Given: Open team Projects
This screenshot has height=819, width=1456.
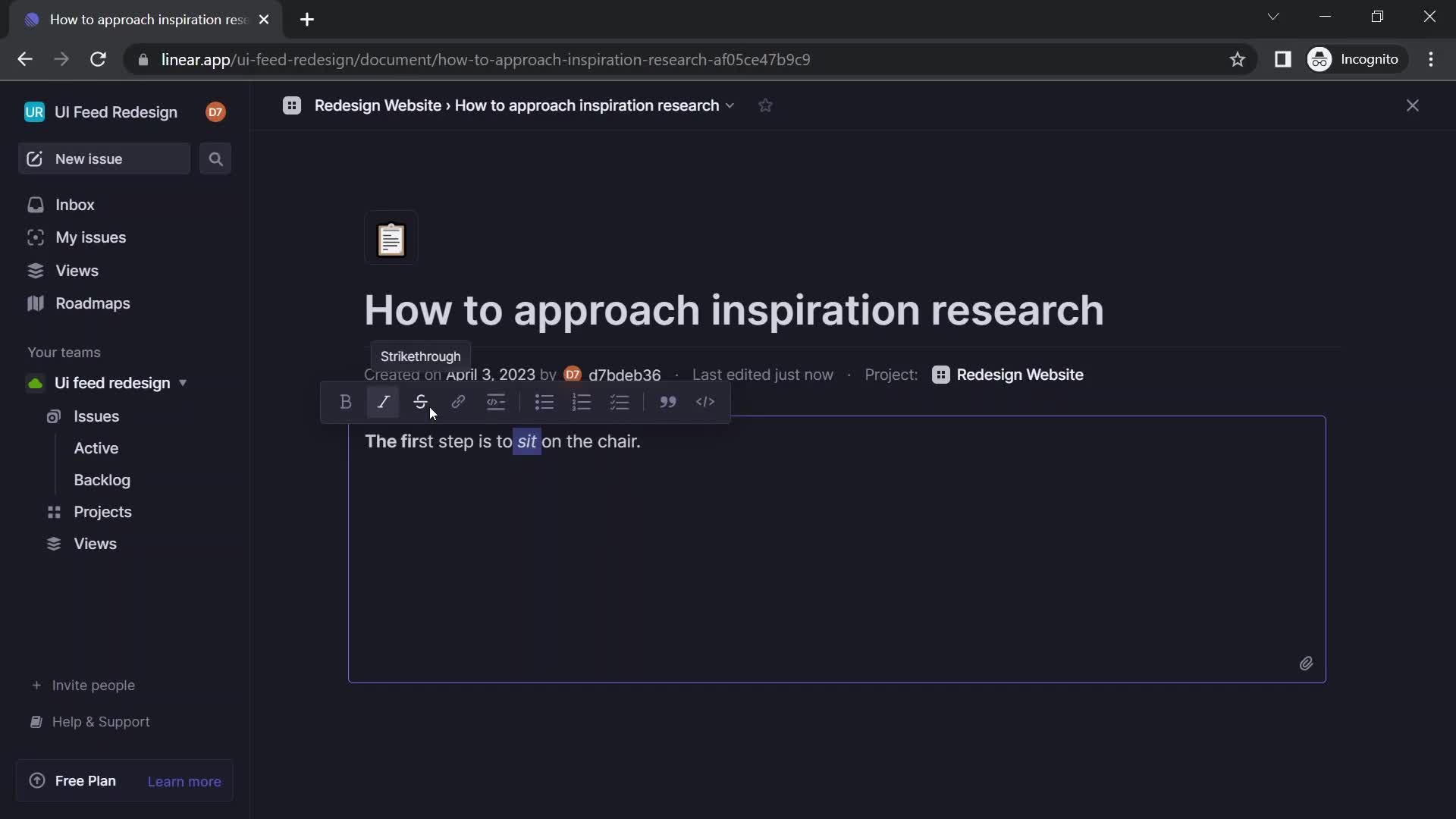Looking at the screenshot, I should (x=102, y=512).
